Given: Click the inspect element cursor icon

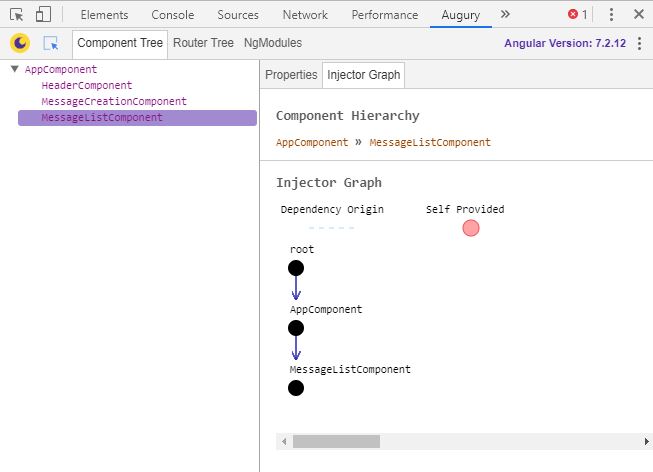Looking at the screenshot, I should (16, 15).
